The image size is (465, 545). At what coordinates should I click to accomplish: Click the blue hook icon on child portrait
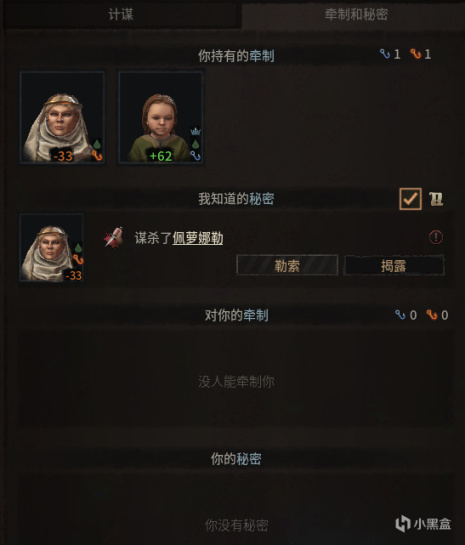point(196,156)
